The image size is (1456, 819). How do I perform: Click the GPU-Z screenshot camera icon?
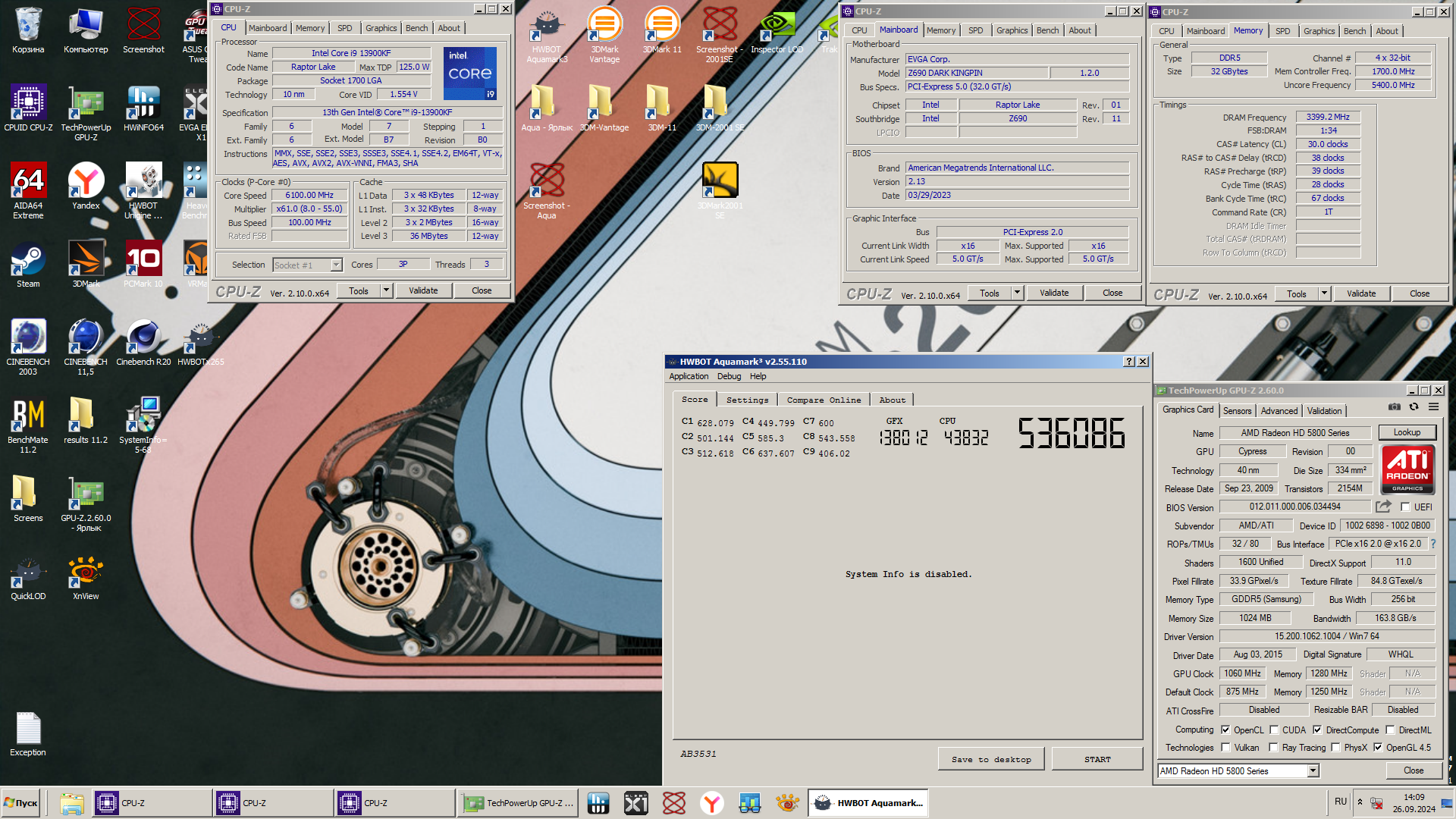click(x=1394, y=407)
